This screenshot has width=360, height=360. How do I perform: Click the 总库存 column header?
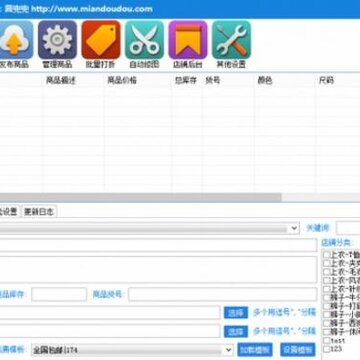click(186, 80)
